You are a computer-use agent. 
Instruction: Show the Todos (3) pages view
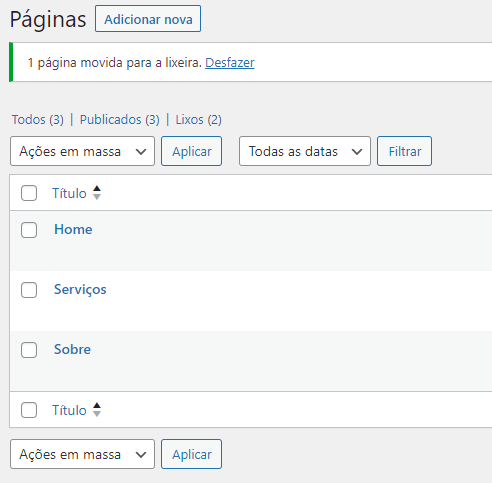(x=38, y=120)
